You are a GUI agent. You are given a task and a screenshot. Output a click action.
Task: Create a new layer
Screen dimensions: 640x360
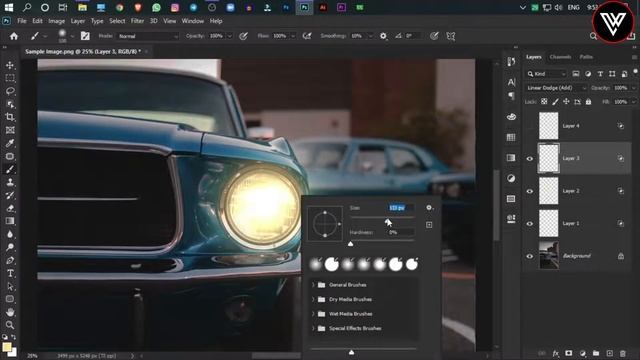(x=609, y=353)
